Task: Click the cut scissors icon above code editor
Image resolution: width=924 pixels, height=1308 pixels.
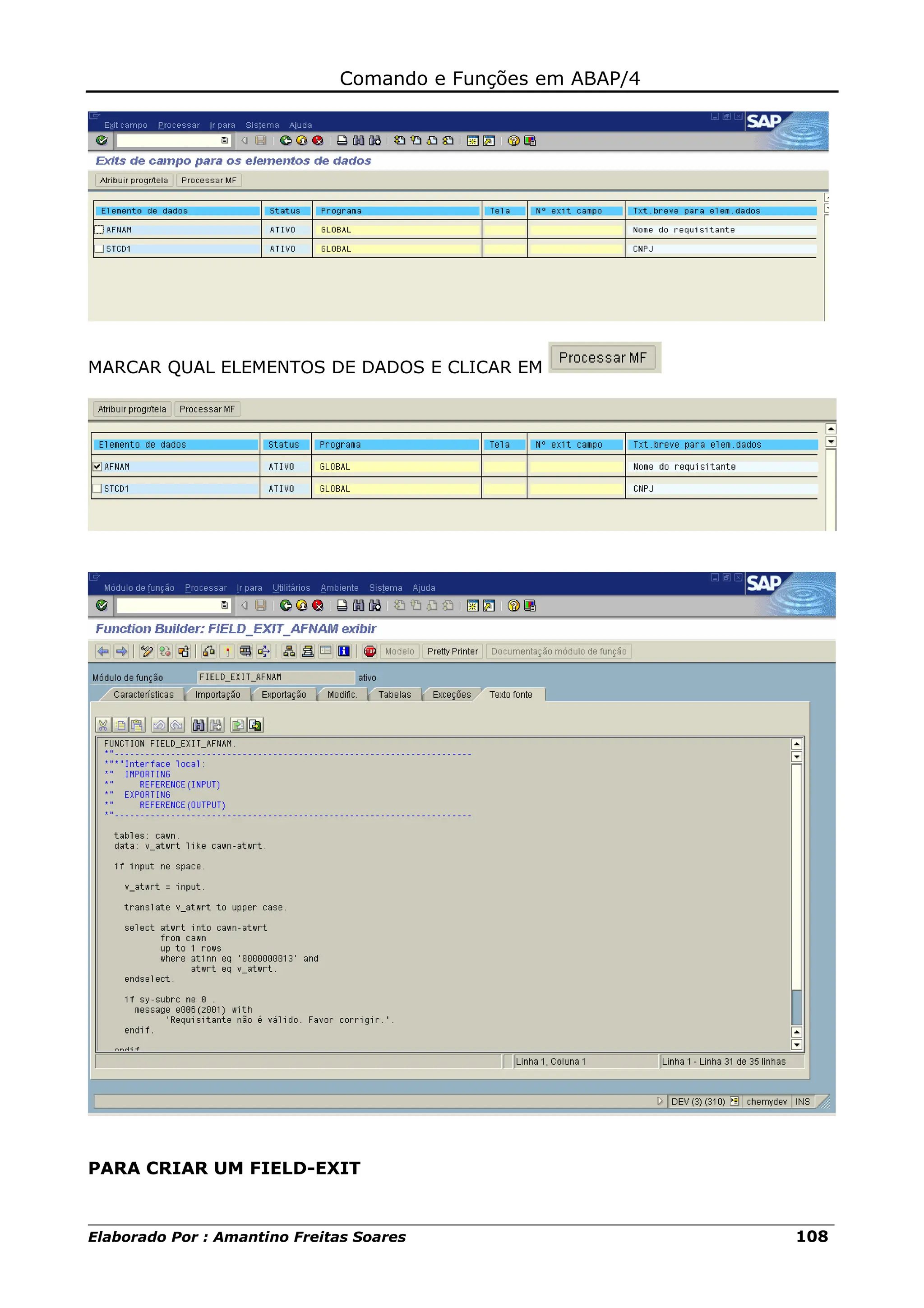Action: [x=103, y=725]
